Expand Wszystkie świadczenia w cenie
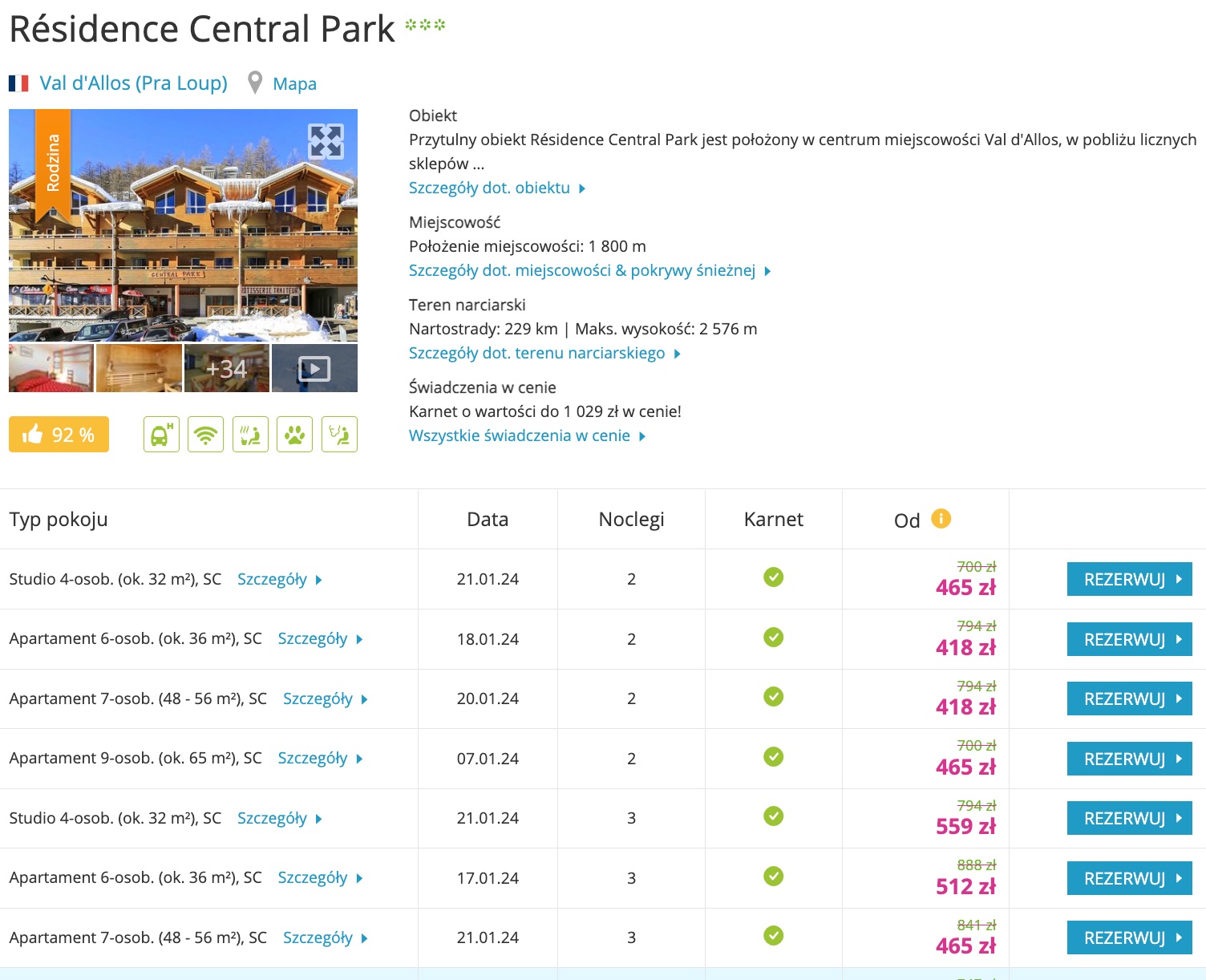 pyautogui.click(x=527, y=435)
